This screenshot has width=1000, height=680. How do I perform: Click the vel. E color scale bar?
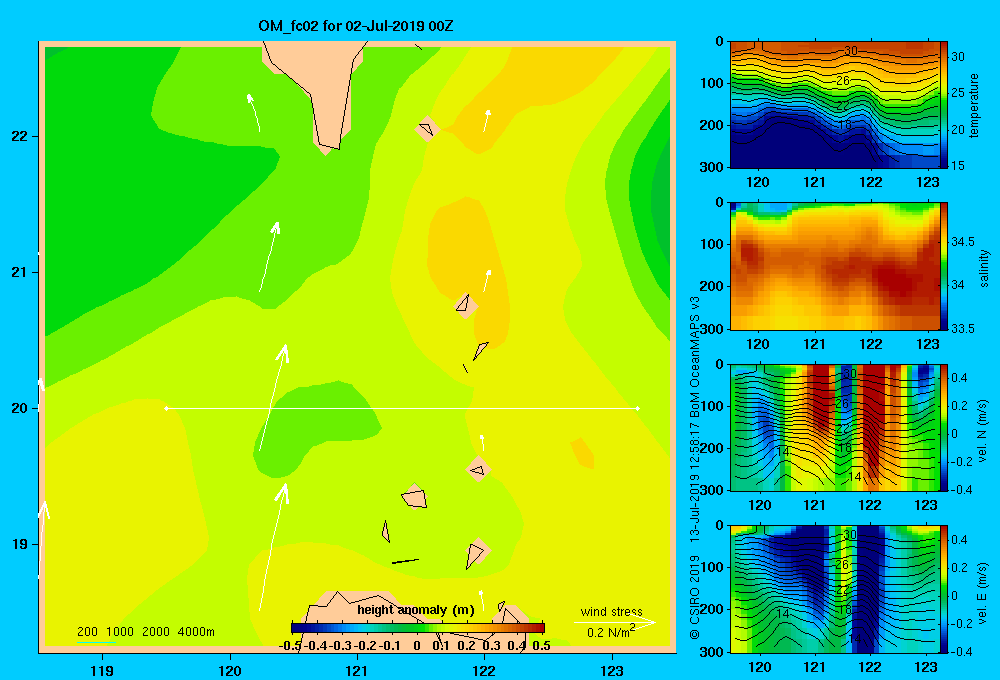(x=944, y=589)
